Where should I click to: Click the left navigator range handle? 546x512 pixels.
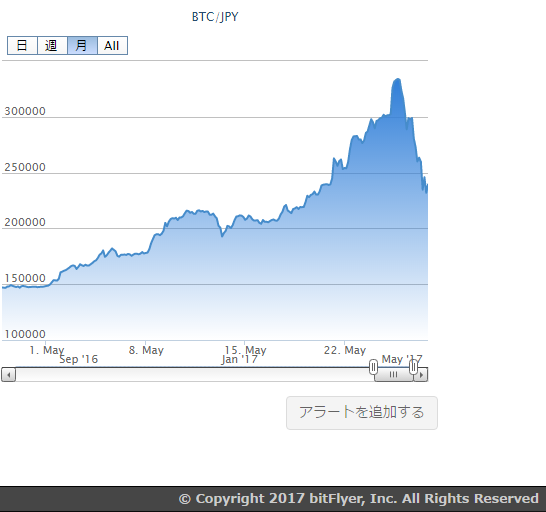(x=373, y=367)
